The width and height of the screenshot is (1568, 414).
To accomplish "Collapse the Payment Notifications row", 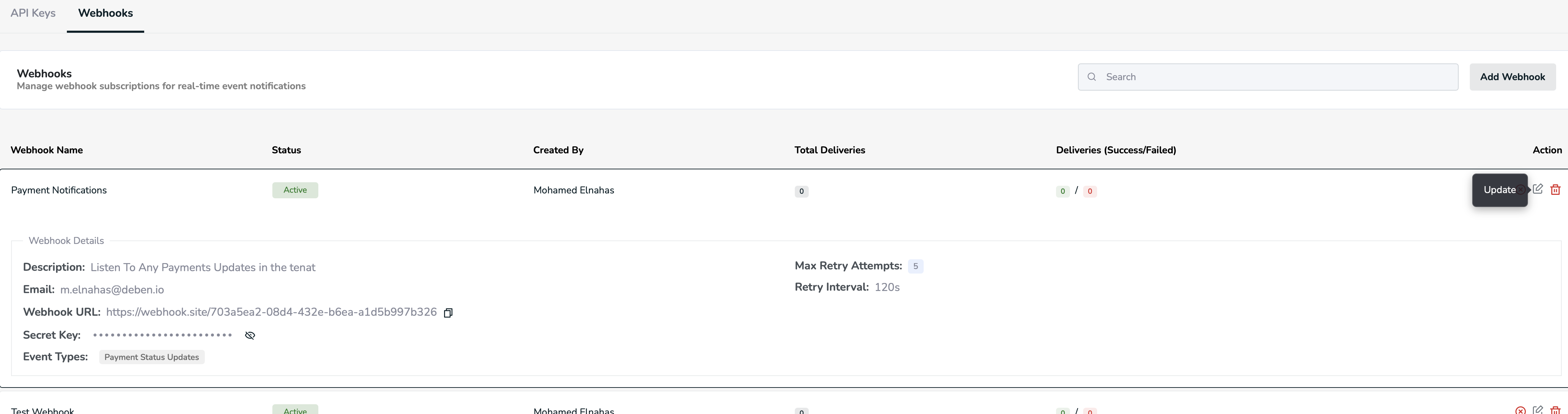I will 59,190.
